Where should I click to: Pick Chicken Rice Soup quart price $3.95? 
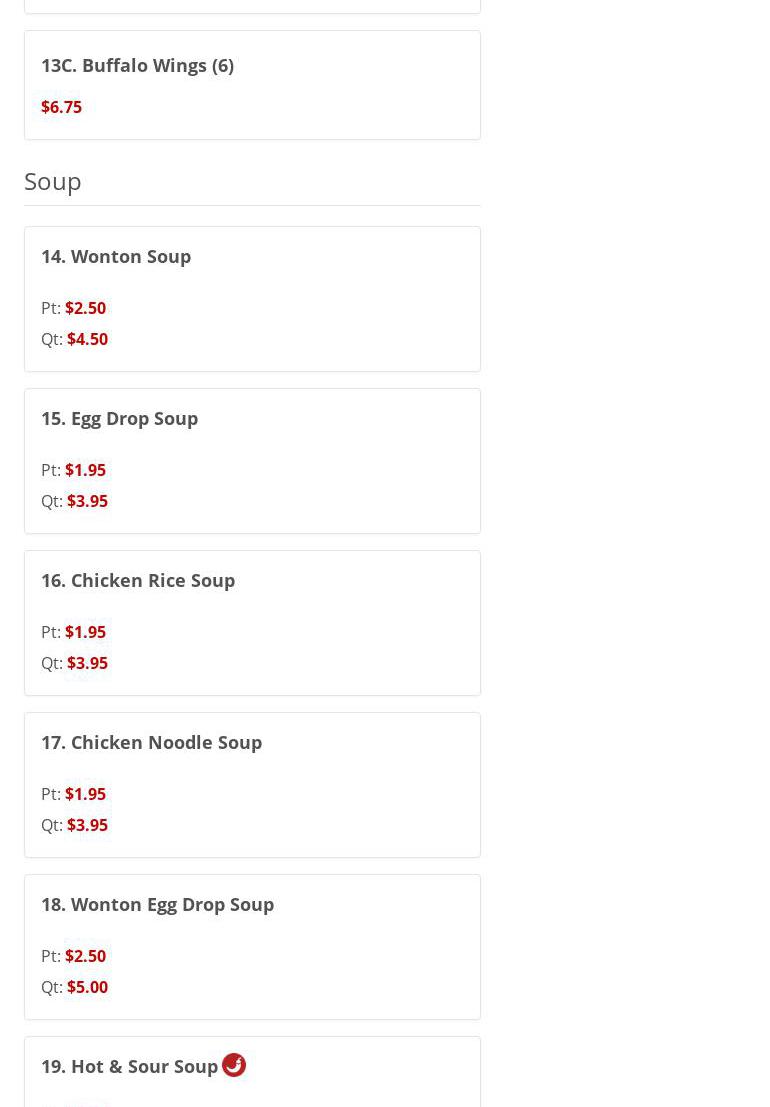[x=87, y=663]
